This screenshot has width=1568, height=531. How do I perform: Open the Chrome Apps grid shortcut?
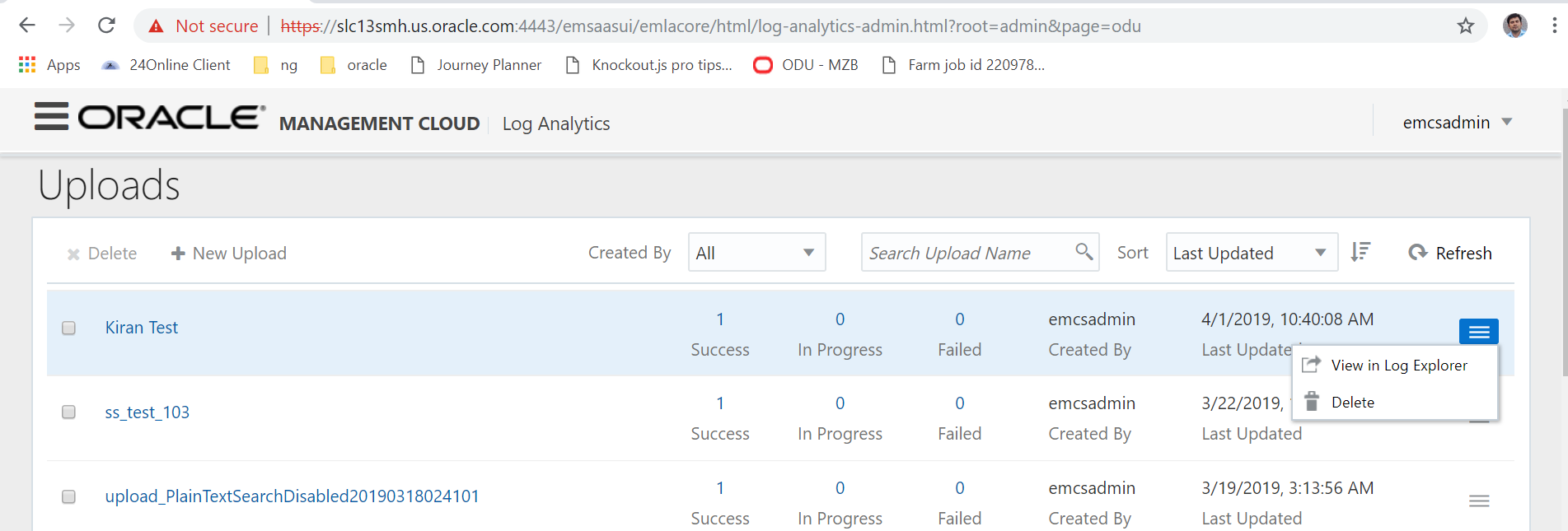click(x=27, y=64)
